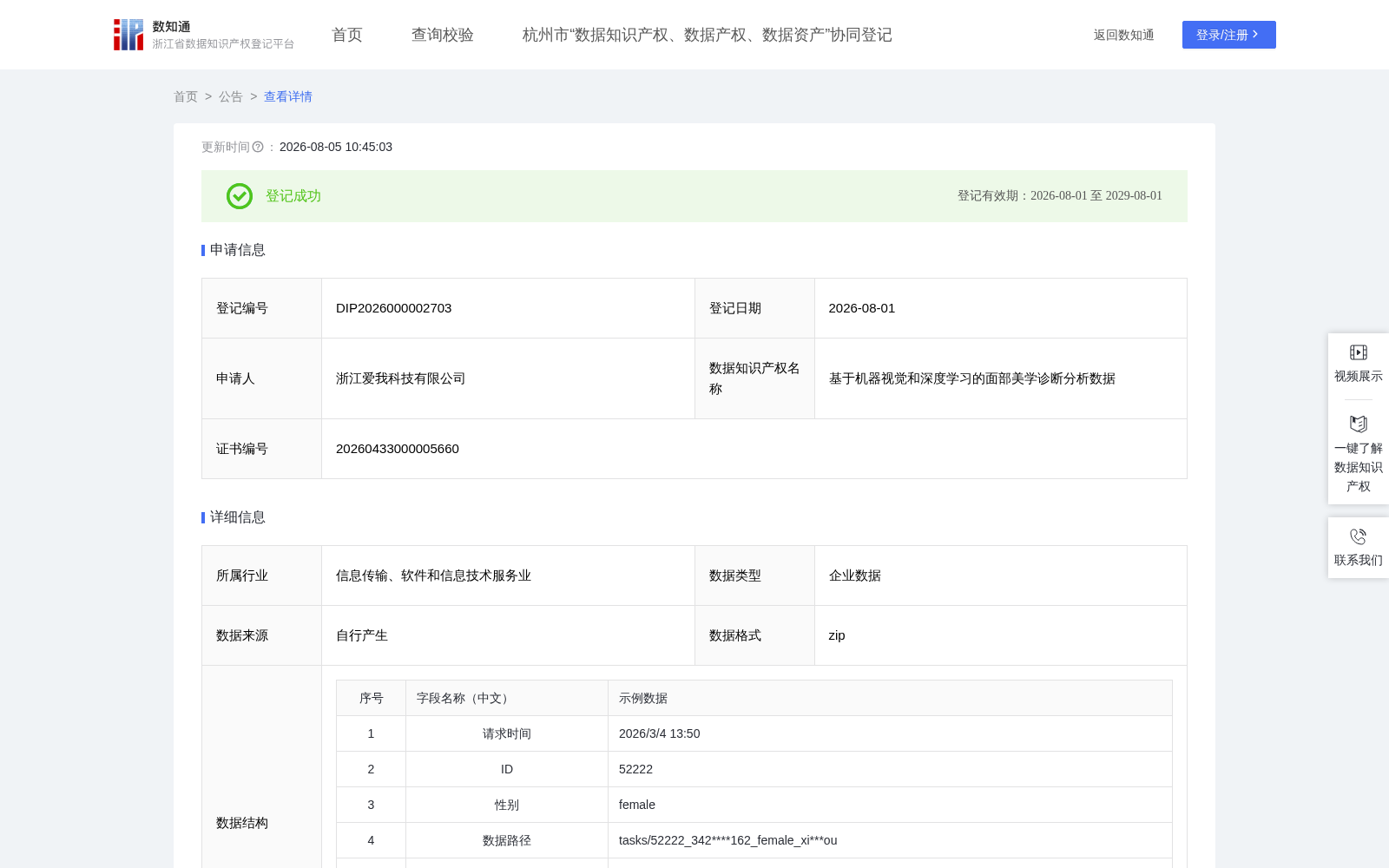The height and width of the screenshot is (868, 1389).
Task: Click the 视频展示 label in floating sidebar
Action: 1359,376
